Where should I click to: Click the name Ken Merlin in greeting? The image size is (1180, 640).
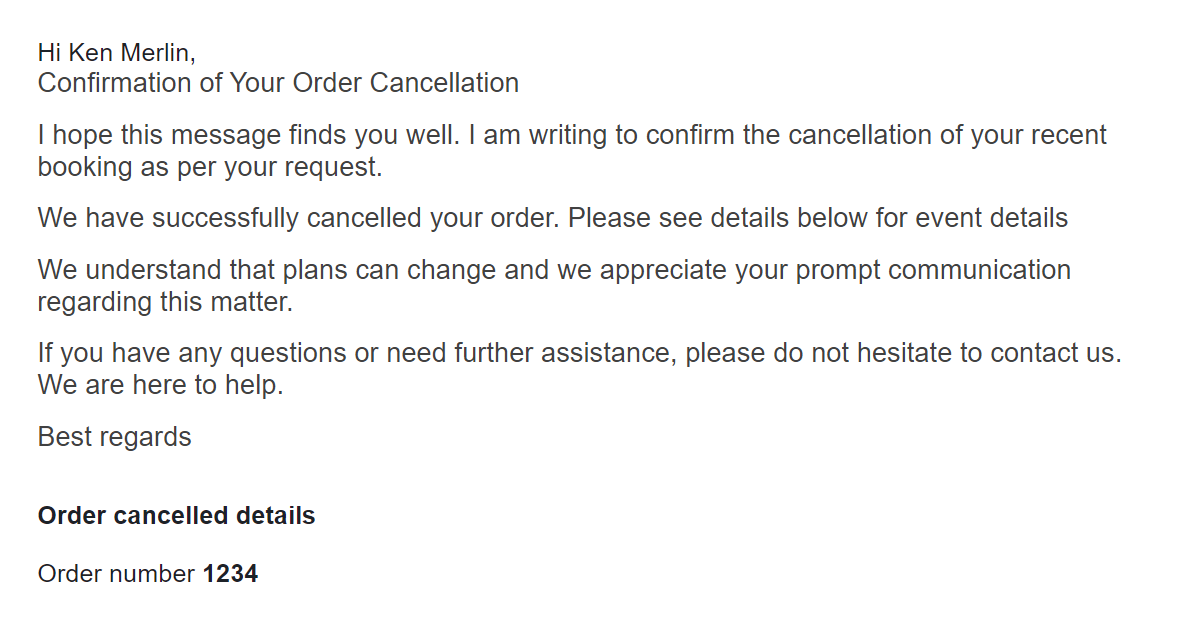click(132, 53)
